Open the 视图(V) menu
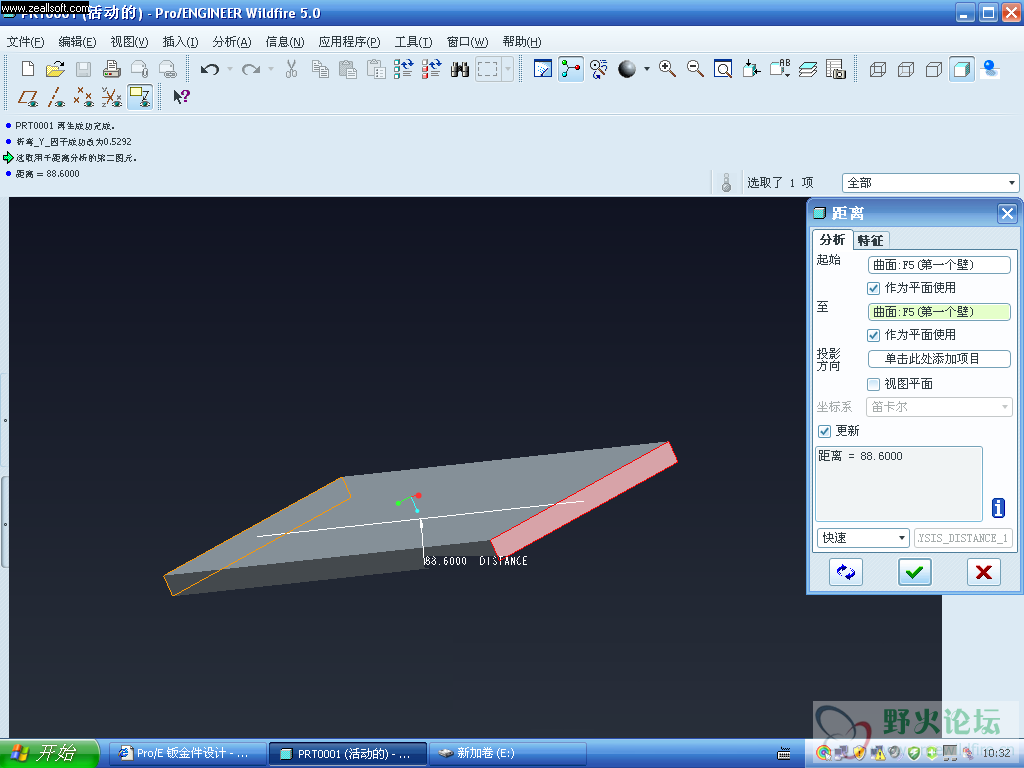Image resolution: width=1024 pixels, height=768 pixels. pyautogui.click(x=129, y=42)
